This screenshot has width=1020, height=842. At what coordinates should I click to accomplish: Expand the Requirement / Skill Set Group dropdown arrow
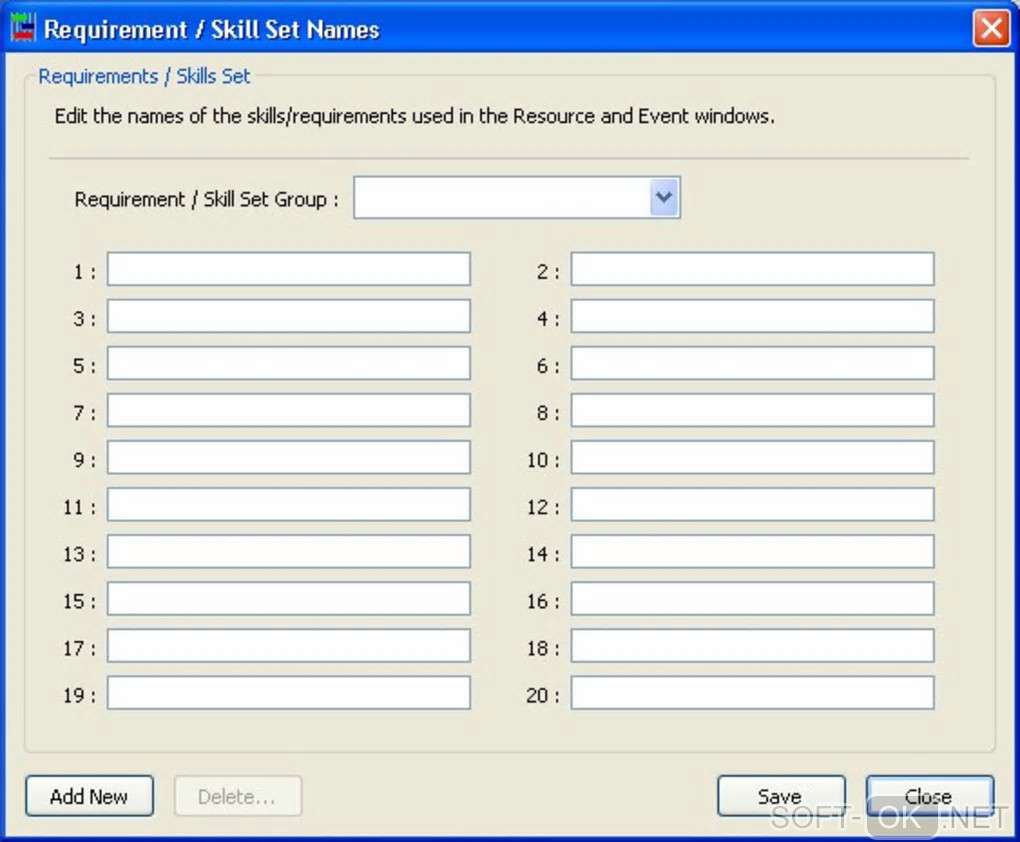(x=664, y=198)
